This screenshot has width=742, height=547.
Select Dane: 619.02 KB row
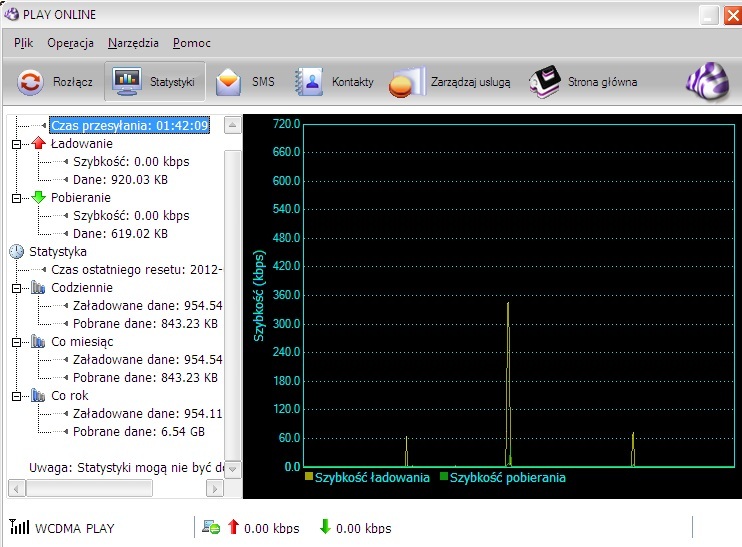pos(120,233)
